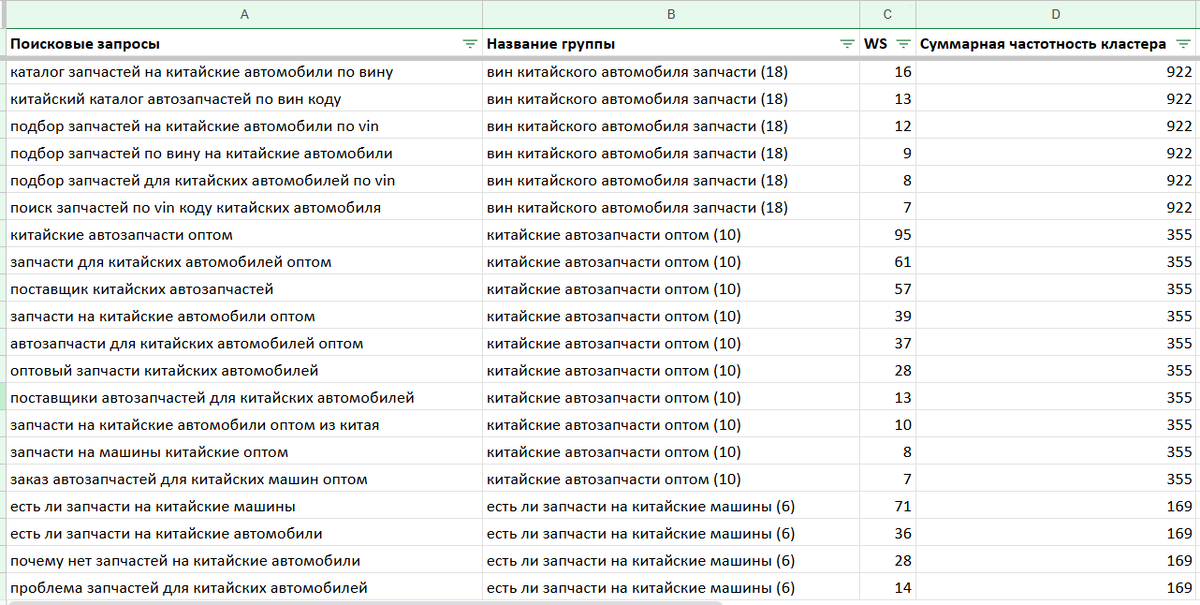
Task: Click WS value 16
Action: 888,72
